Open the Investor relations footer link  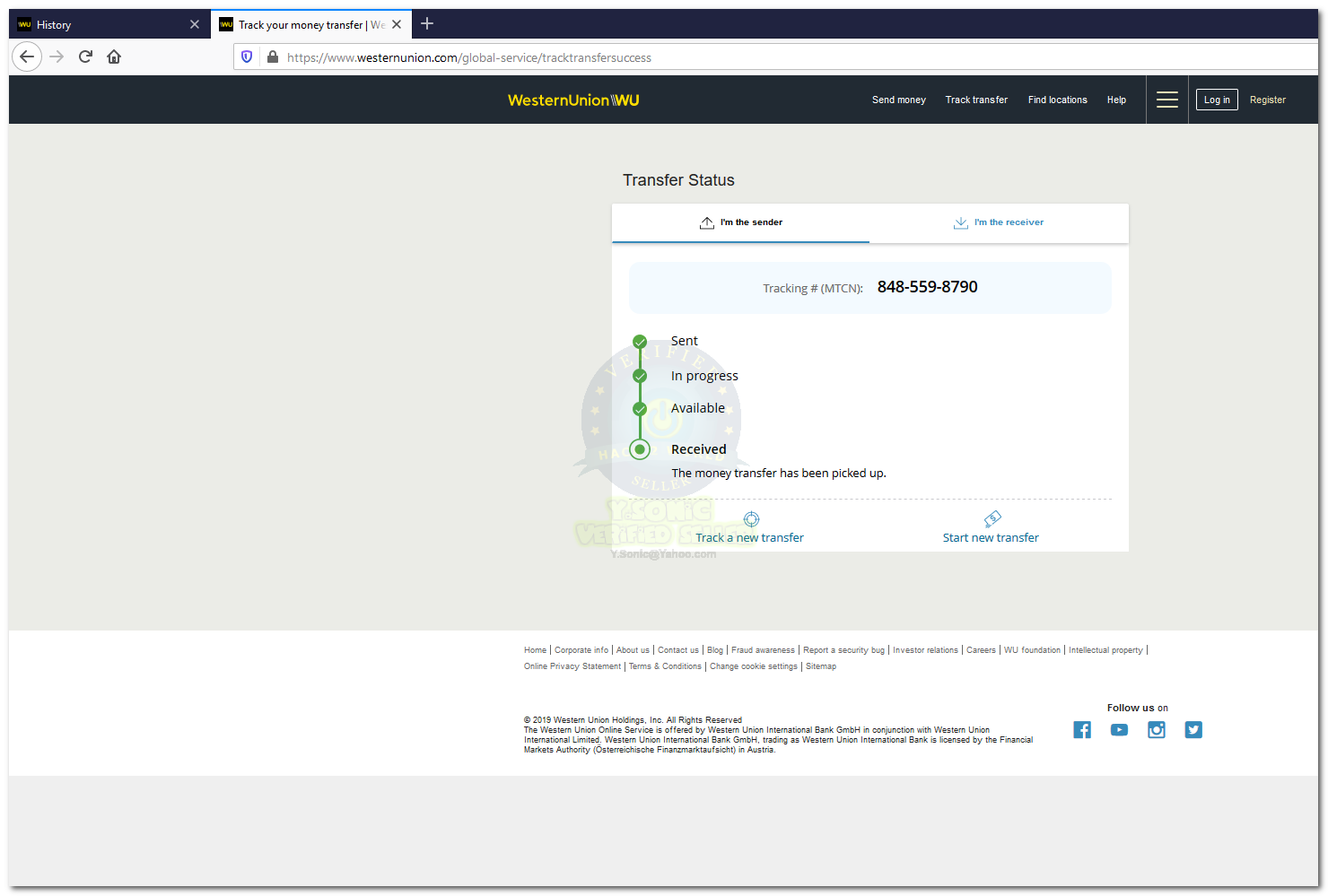(x=925, y=650)
